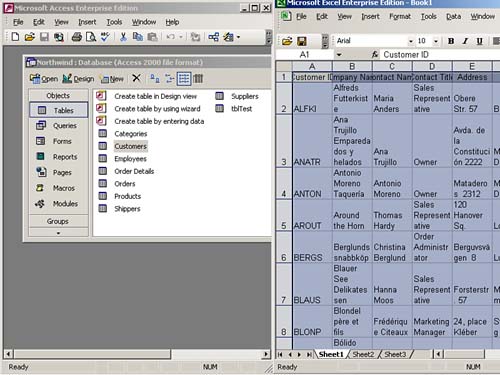Select Excel column header C
500x375 pixels.
(x=392, y=66)
